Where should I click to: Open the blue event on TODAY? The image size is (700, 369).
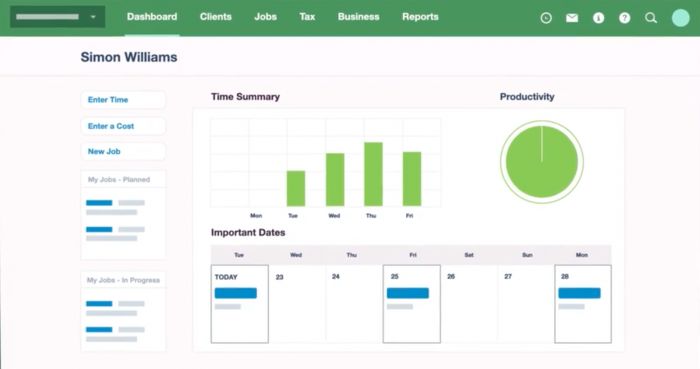[x=236, y=293]
